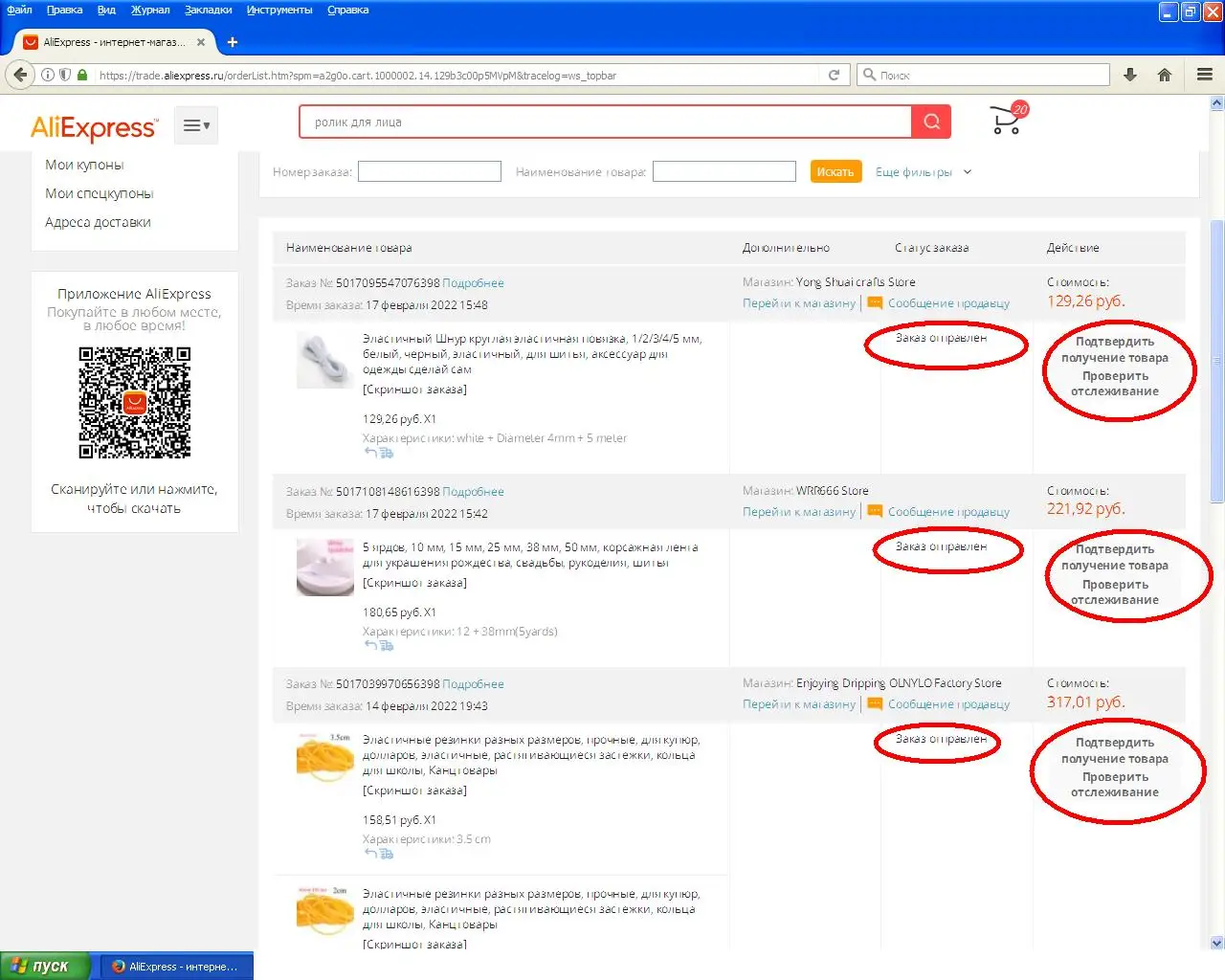
Task: Click the Номер заказа input field
Action: 430,171
